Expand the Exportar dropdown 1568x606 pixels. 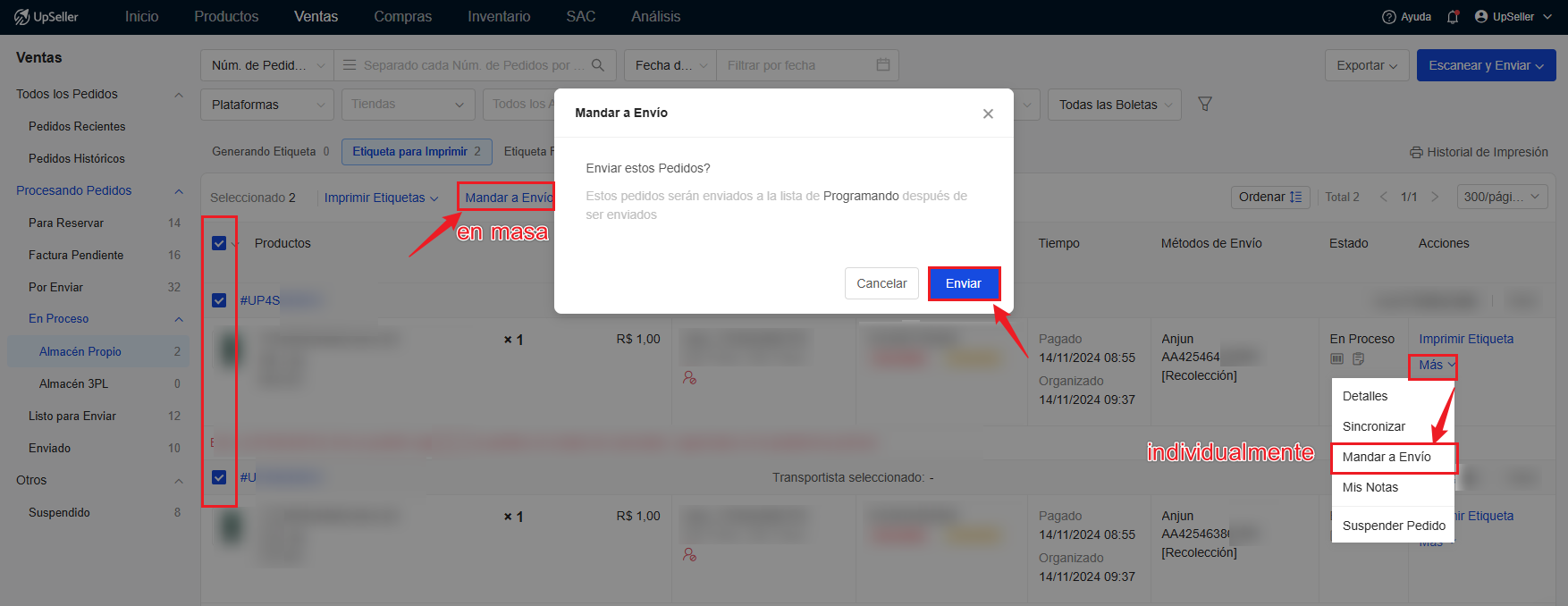[x=1367, y=65]
